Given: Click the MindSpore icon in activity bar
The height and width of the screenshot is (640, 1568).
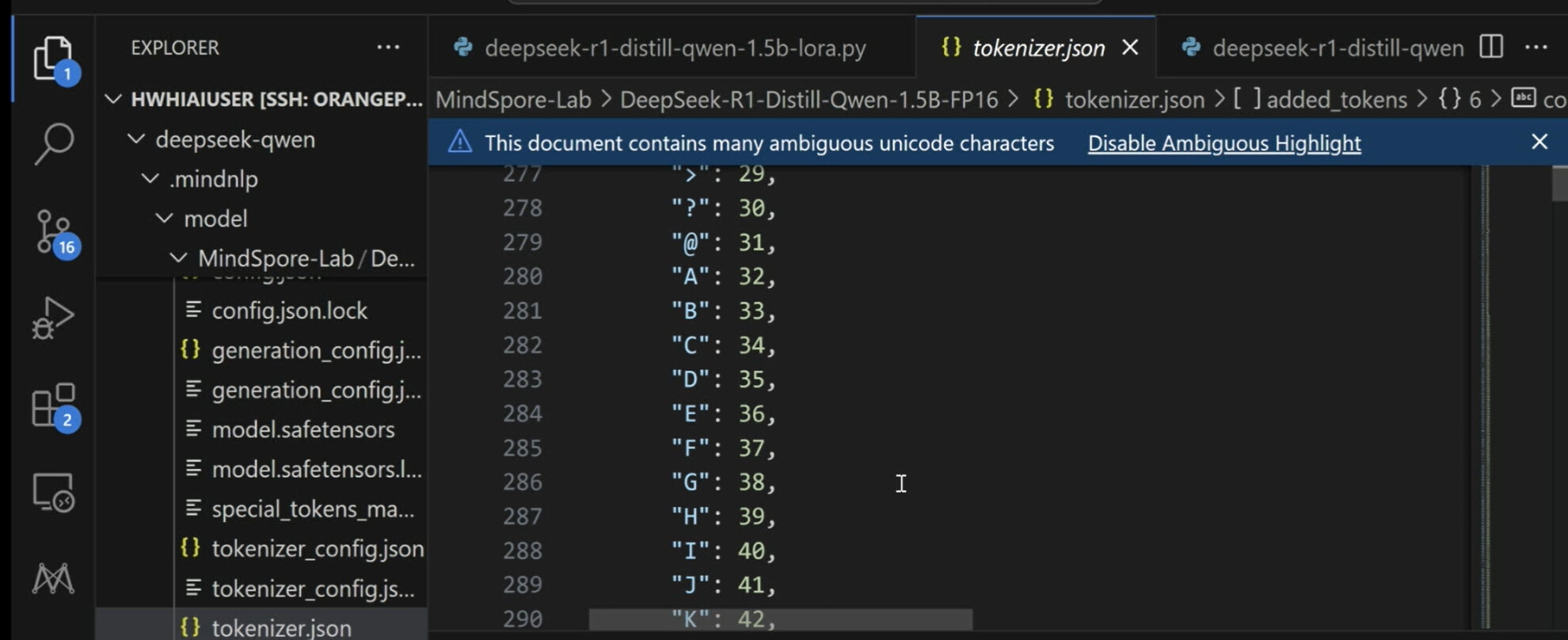Looking at the screenshot, I should [x=53, y=578].
